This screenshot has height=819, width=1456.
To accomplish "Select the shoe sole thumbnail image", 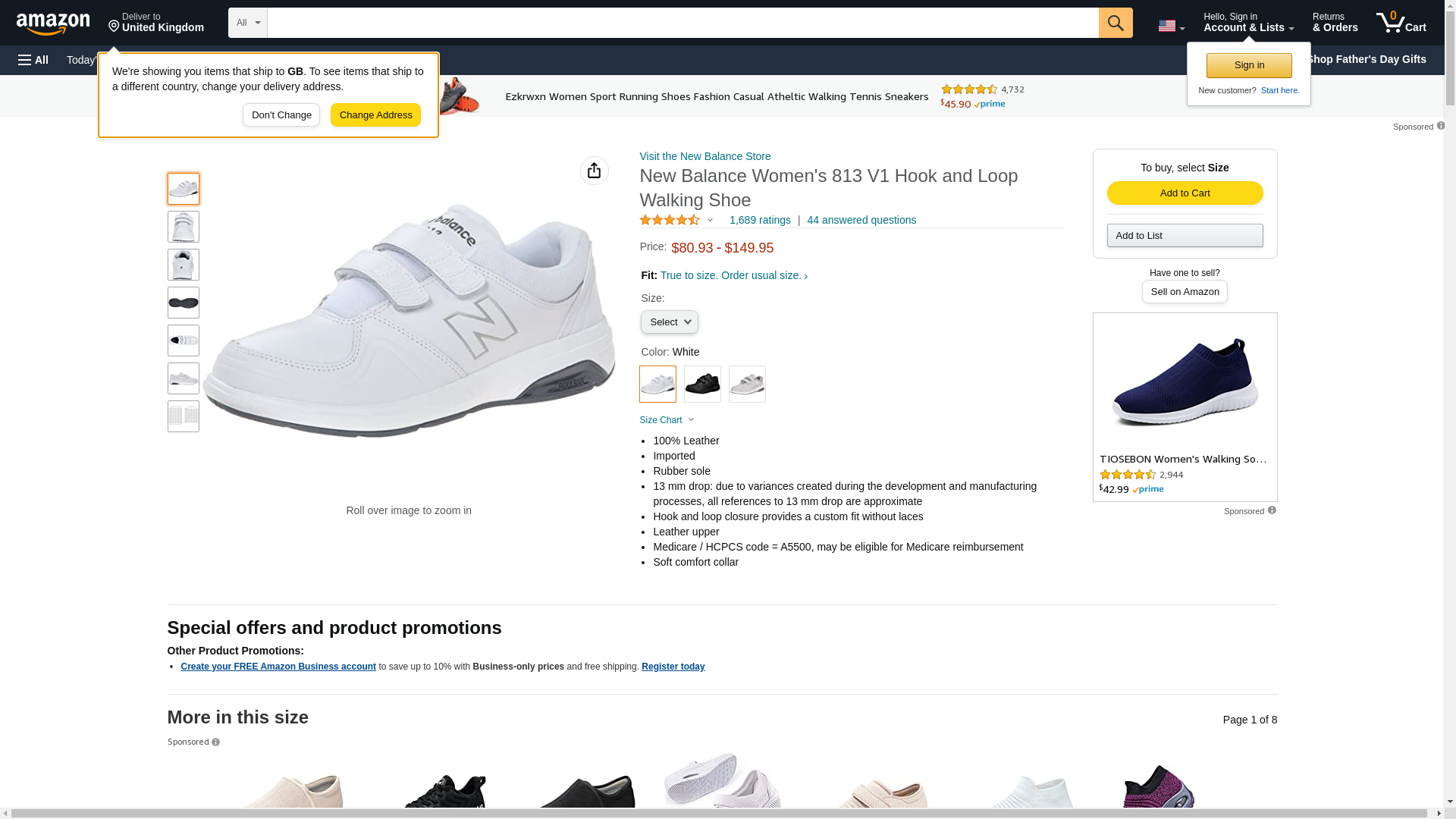I will pyautogui.click(x=184, y=303).
